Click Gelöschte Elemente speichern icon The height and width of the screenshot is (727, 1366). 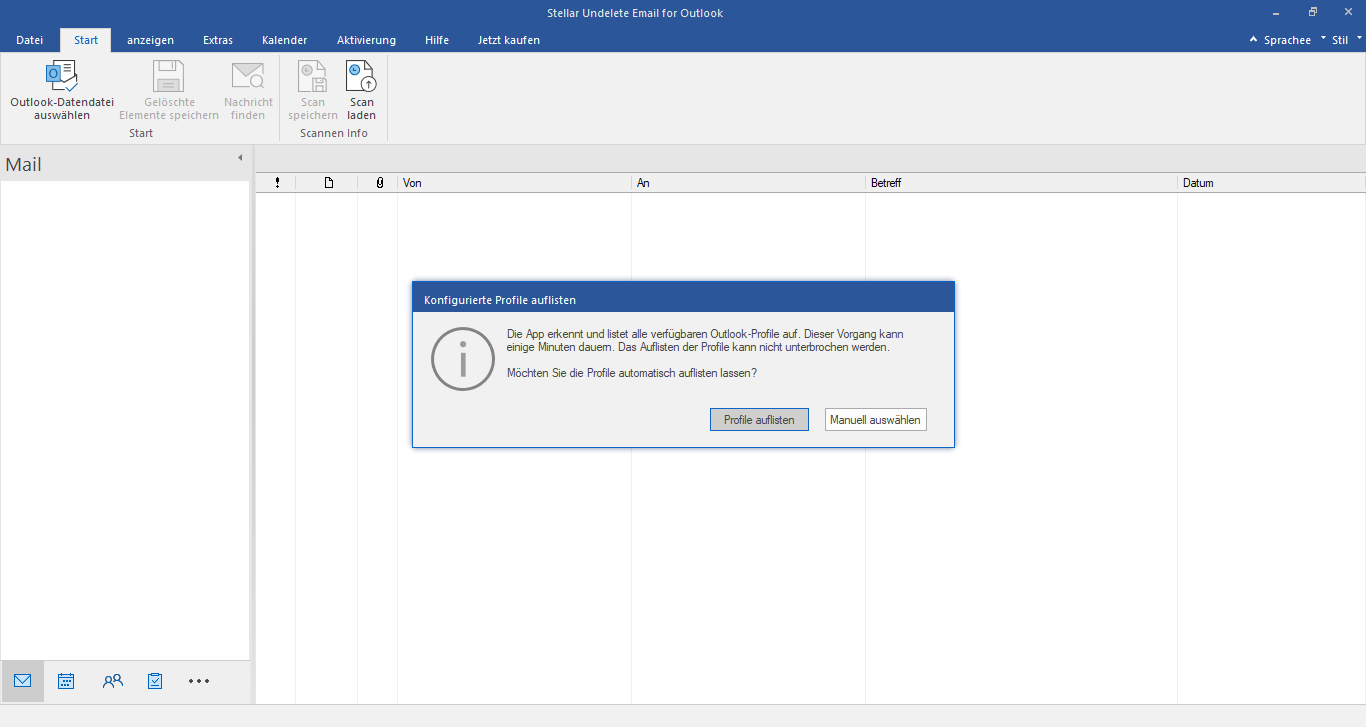coord(168,76)
